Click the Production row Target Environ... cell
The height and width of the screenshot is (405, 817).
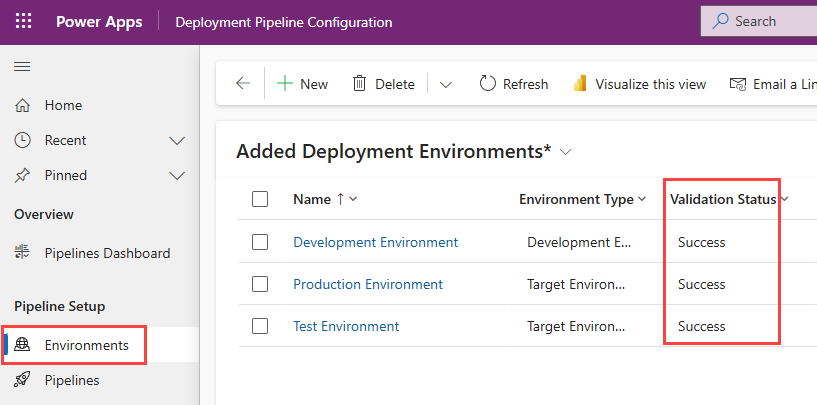pos(576,284)
